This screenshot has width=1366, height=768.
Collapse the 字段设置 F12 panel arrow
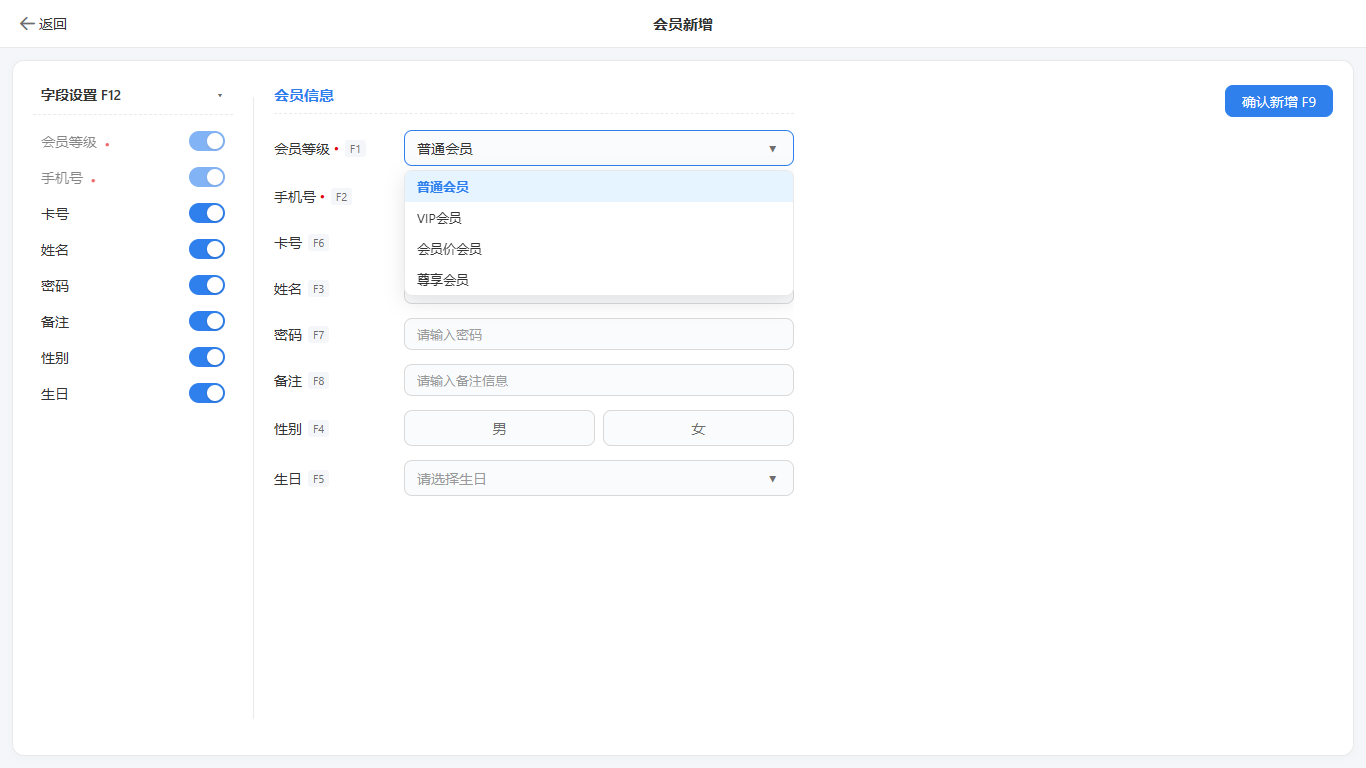pos(220,96)
